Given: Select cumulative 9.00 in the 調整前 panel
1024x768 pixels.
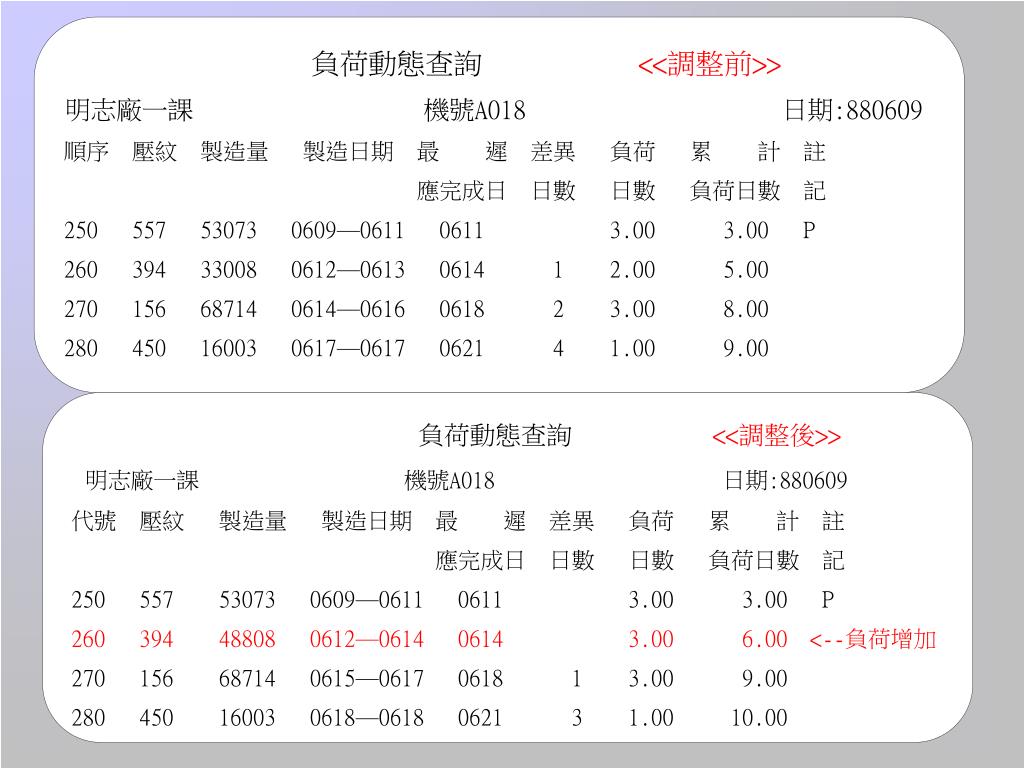Looking at the screenshot, I should [746, 348].
